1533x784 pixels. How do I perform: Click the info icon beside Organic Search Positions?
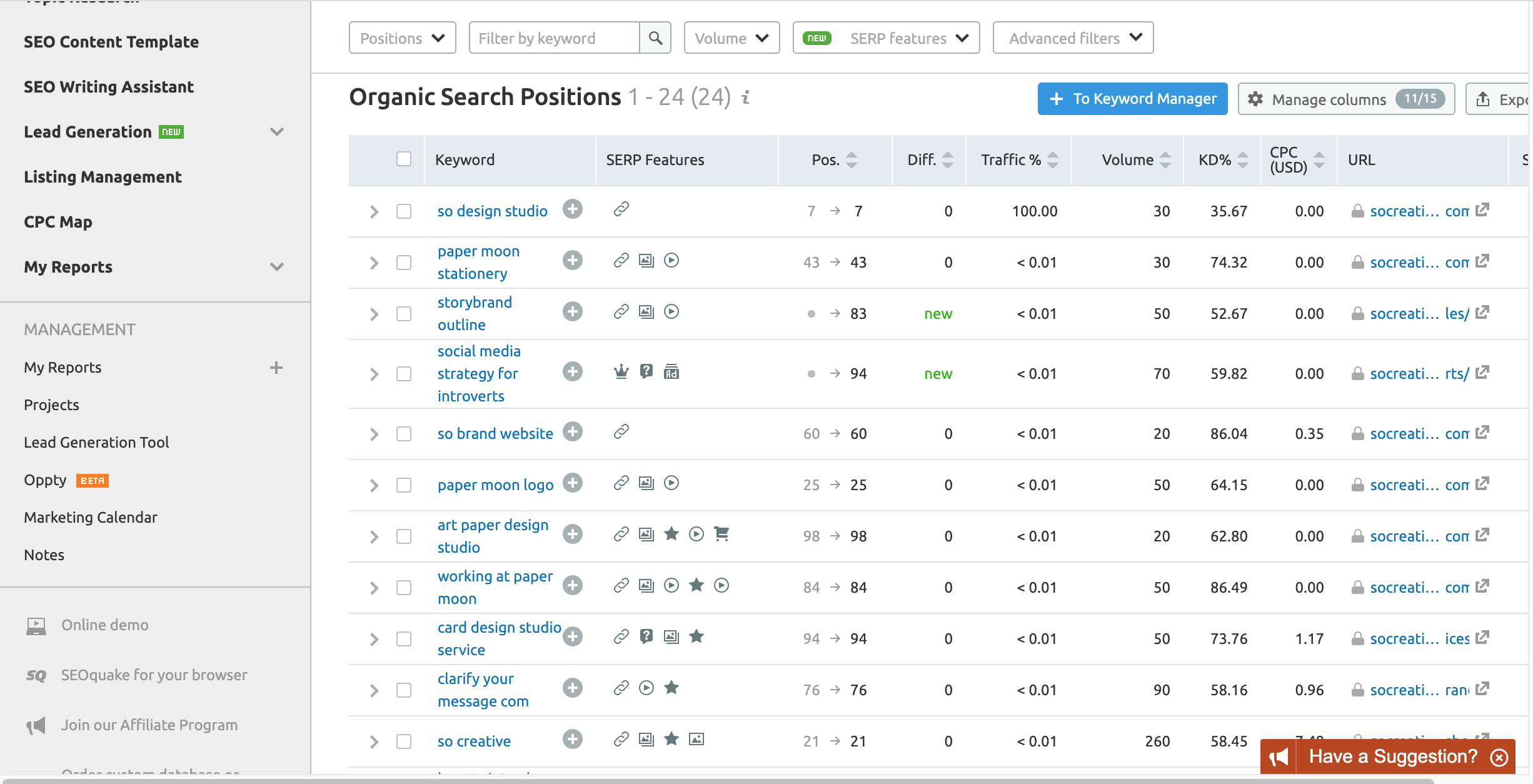pyautogui.click(x=745, y=98)
